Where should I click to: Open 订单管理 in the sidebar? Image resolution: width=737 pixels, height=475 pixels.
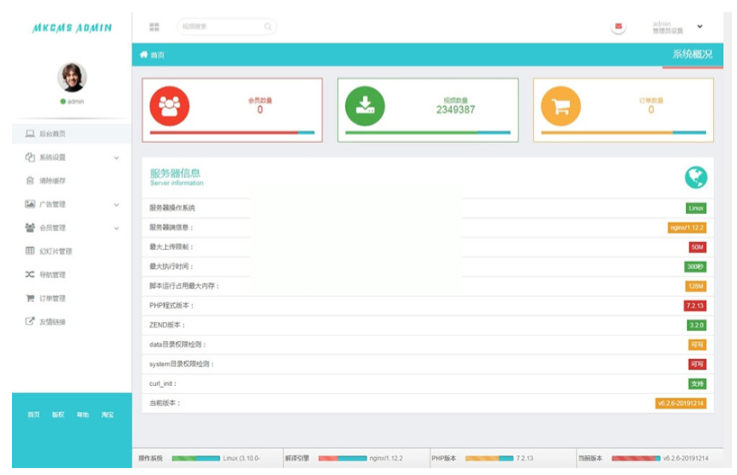[52, 298]
